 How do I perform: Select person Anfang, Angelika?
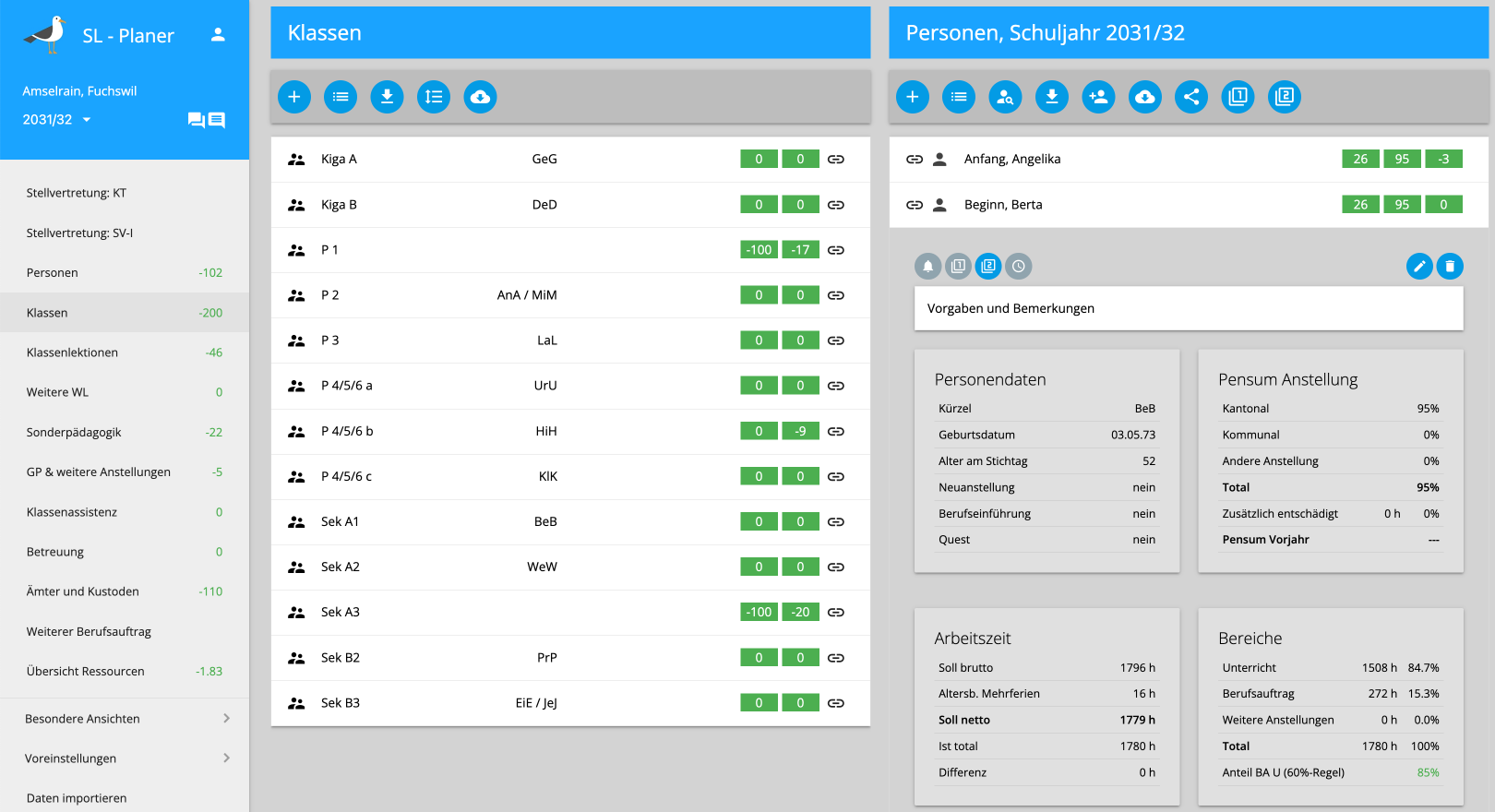tap(1012, 160)
